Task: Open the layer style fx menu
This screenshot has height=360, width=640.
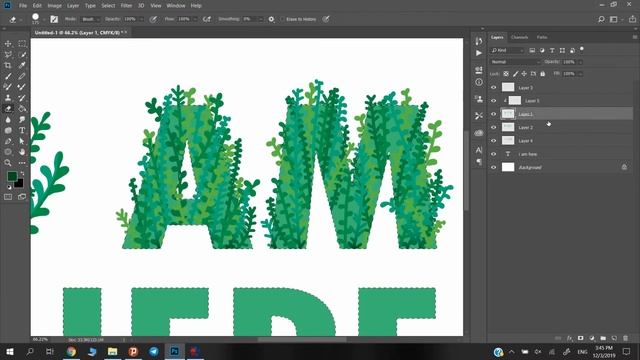Action: pyautogui.click(x=569, y=338)
